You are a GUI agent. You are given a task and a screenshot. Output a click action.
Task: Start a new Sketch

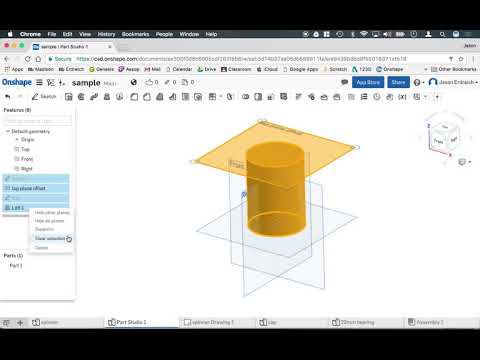click(x=44, y=97)
